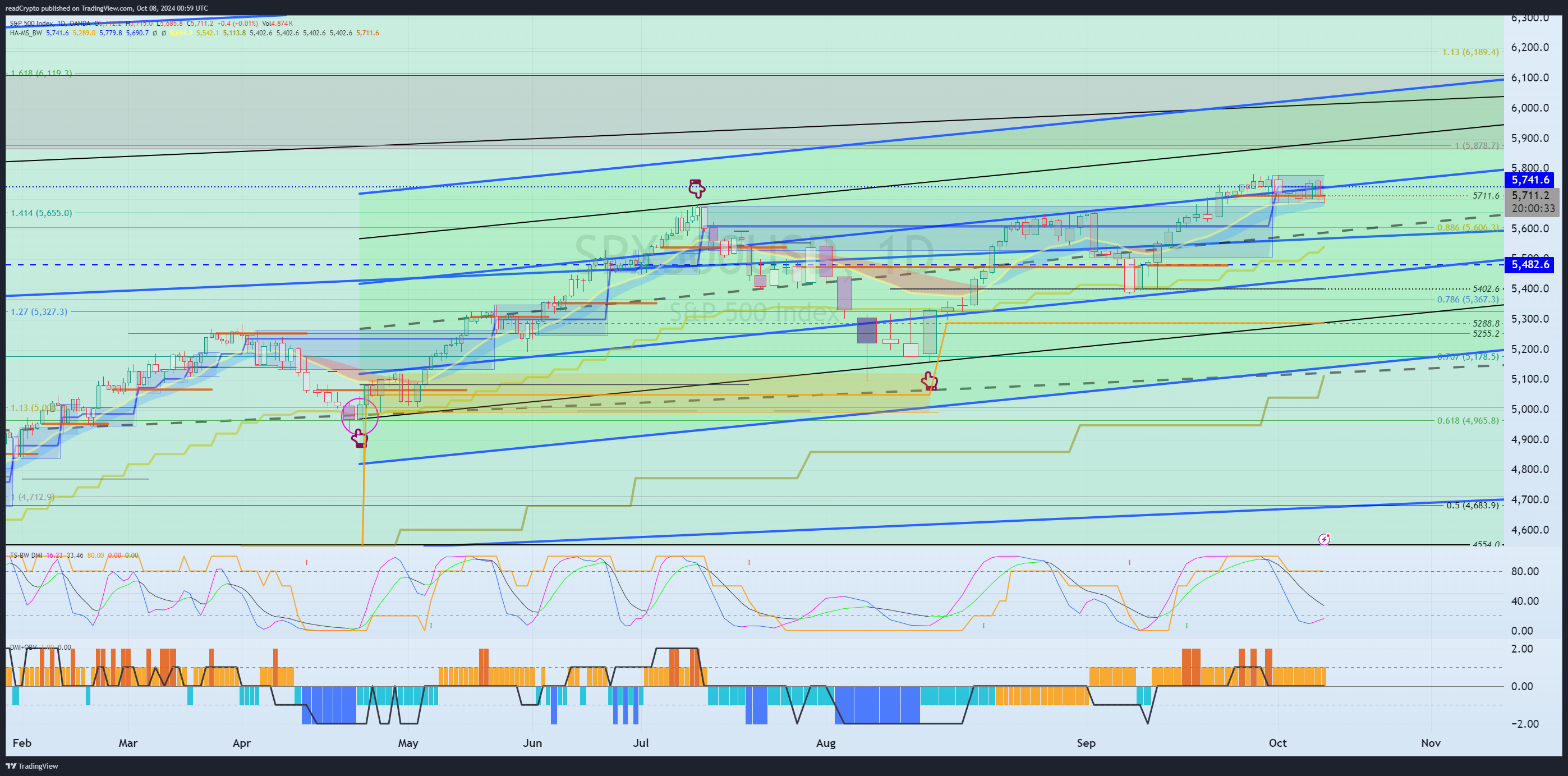This screenshot has width=1568, height=776.
Task: Click the 5255.2 horizontal line label
Action: pyautogui.click(x=1486, y=333)
